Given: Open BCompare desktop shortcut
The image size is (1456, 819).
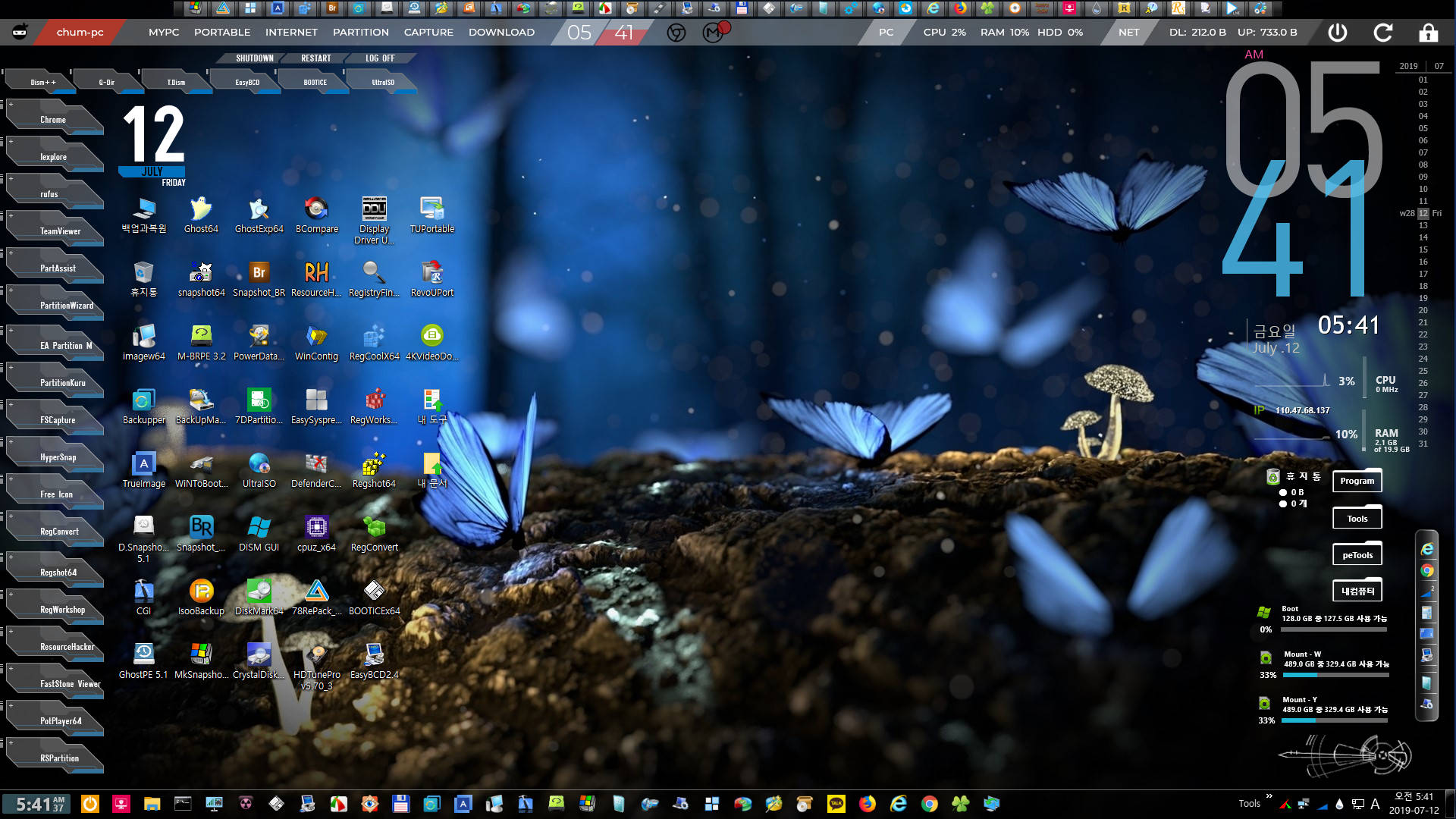Looking at the screenshot, I should (316, 215).
